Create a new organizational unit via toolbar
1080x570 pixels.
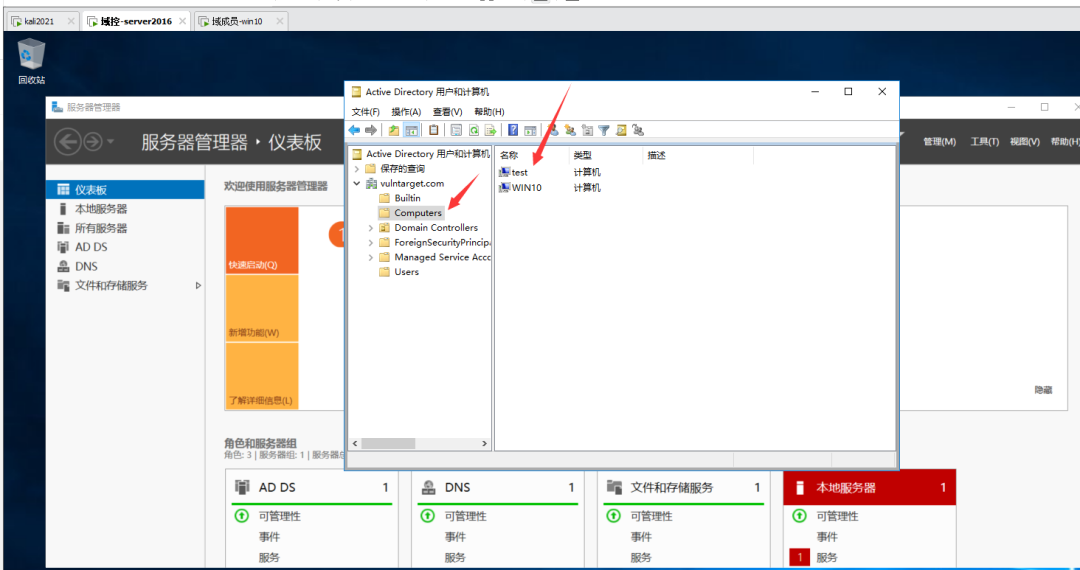587,130
